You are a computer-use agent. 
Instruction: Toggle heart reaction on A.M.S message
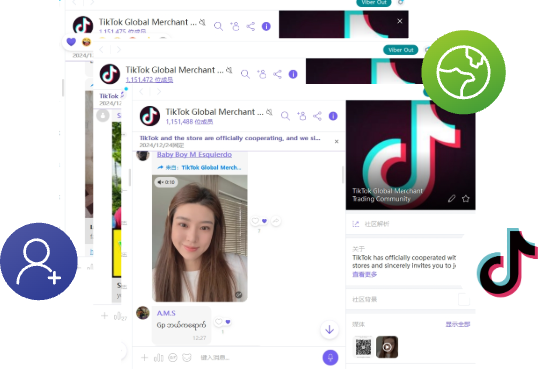point(219,322)
